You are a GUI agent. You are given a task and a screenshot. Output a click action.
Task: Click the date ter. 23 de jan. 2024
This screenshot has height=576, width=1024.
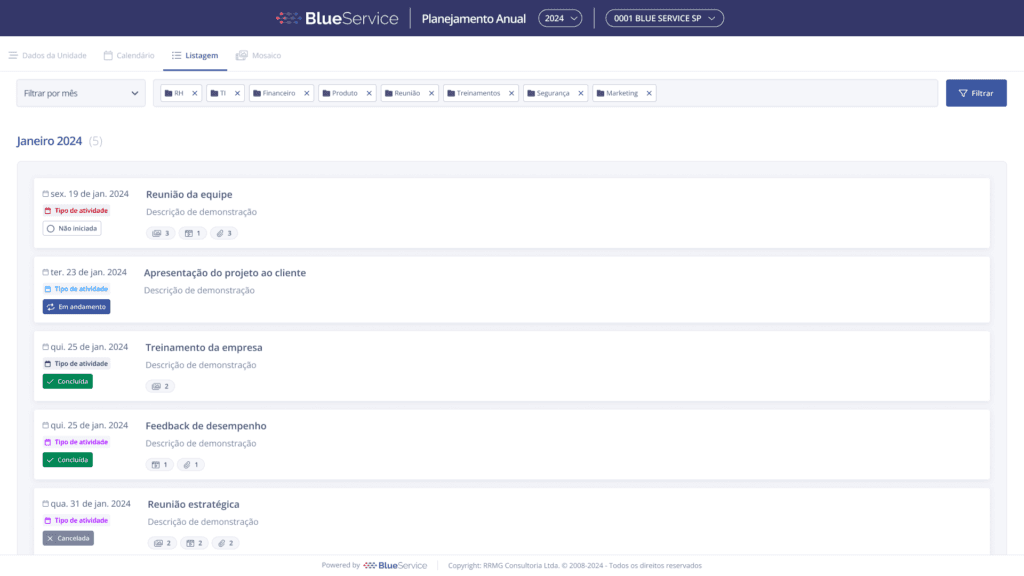click(85, 272)
